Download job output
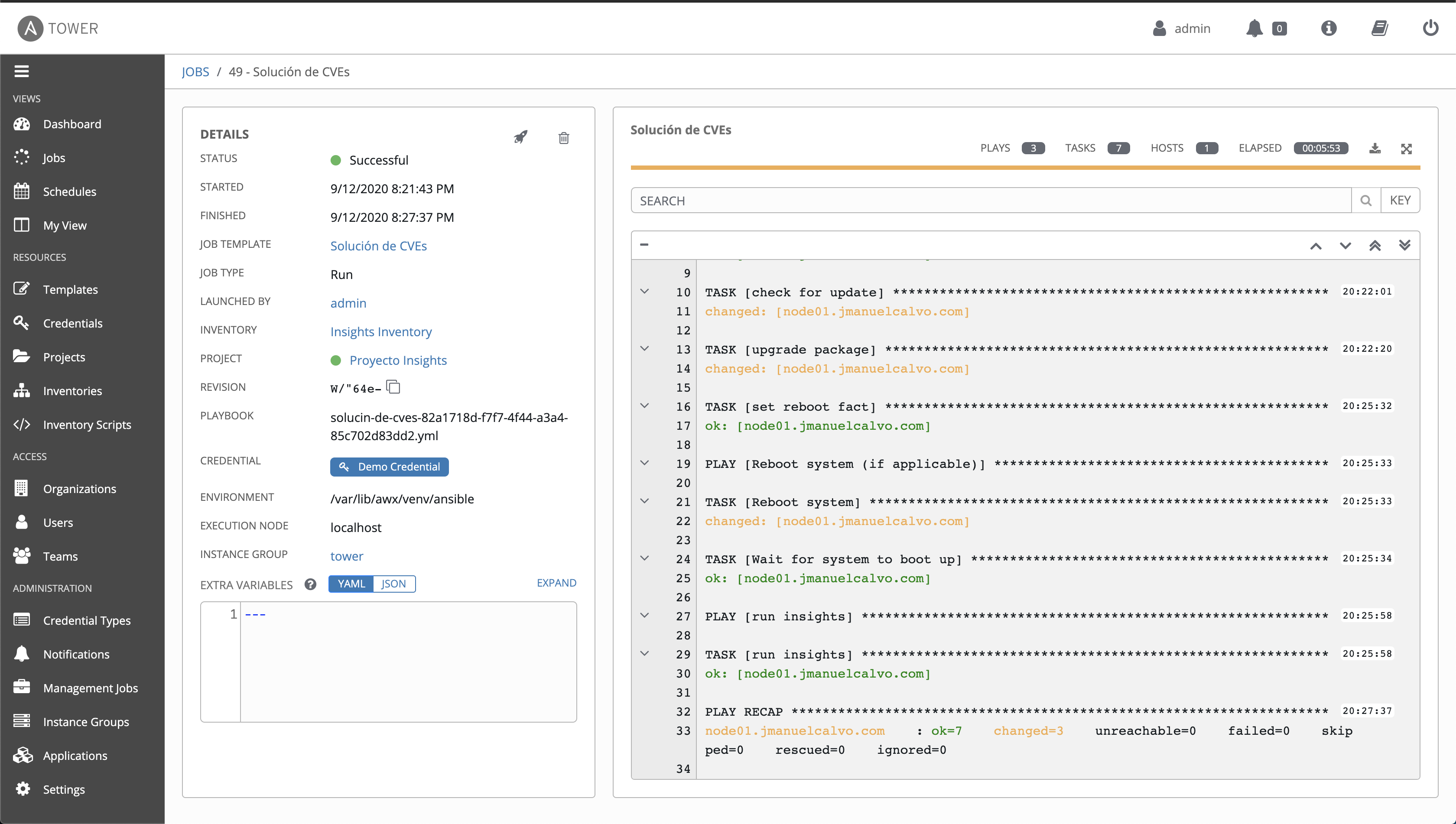The height and width of the screenshot is (824, 1456). click(x=1375, y=148)
